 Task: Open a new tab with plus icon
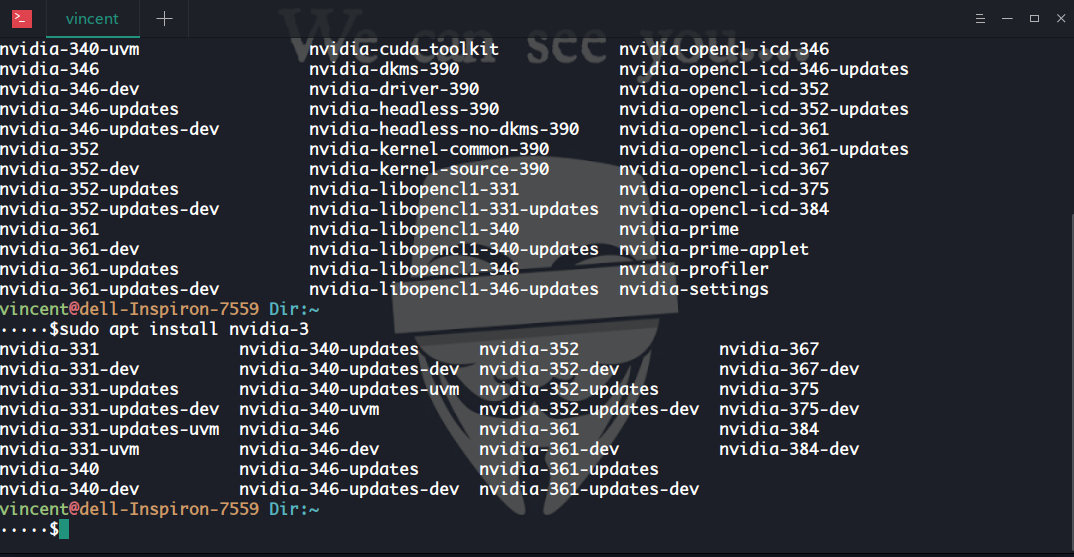coord(164,18)
